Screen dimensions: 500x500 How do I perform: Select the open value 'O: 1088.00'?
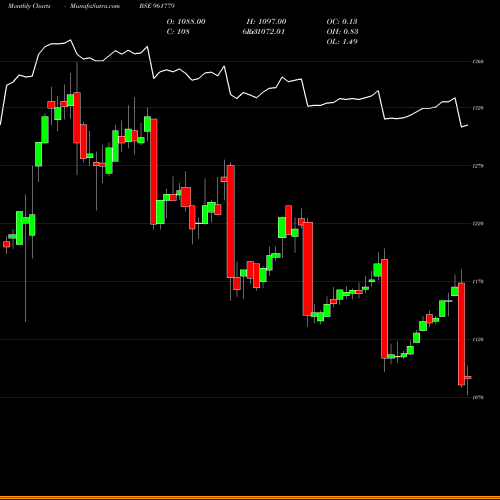[186, 22]
